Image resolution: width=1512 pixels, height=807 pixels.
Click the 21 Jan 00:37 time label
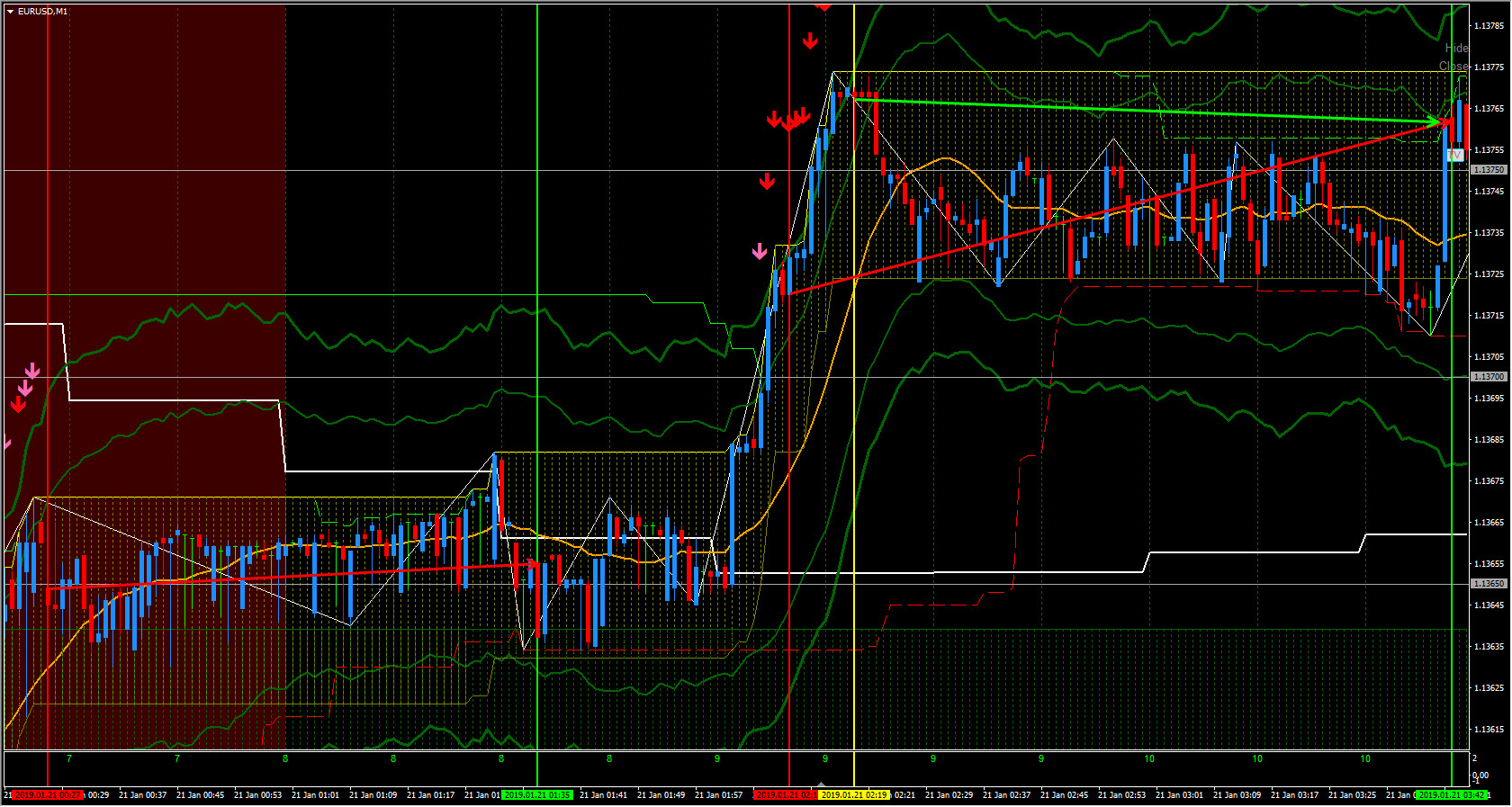point(142,795)
